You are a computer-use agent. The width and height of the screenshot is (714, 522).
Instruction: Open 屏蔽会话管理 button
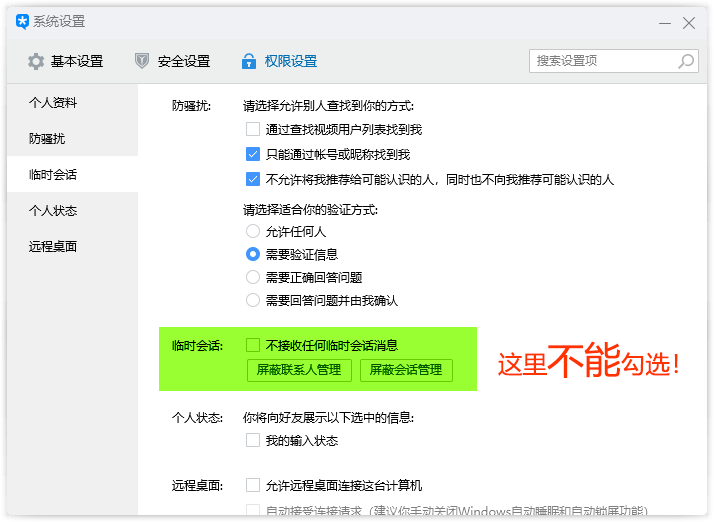[406, 370]
